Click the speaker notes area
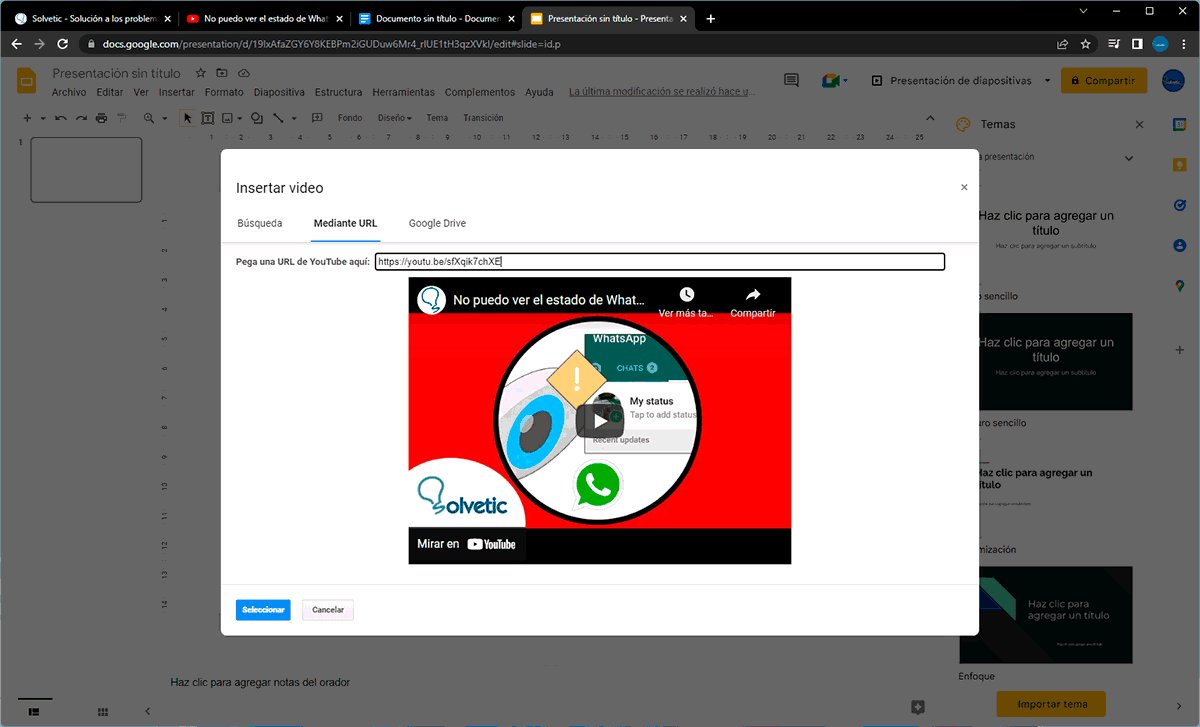This screenshot has width=1200, height=727. pos(260,682)
